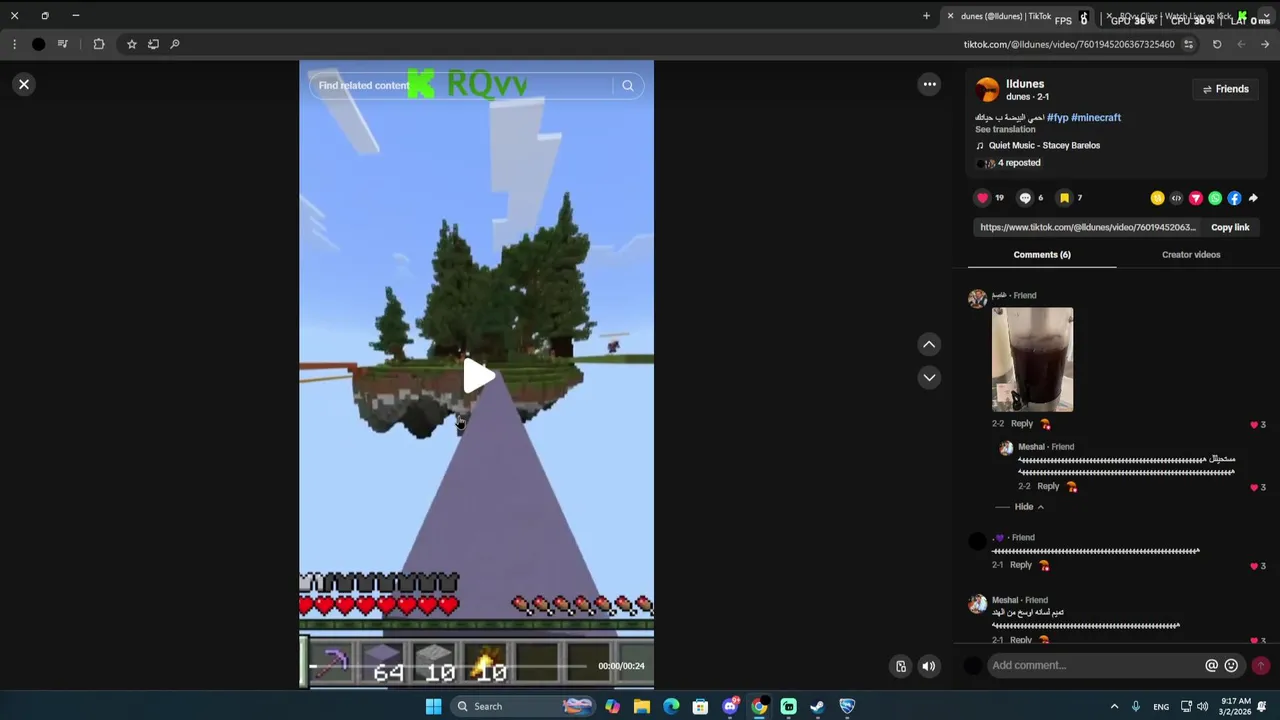This screenshot has width=1280, height=720.
Task: Click the Friends follow status button
Action: click(1225, 89)
